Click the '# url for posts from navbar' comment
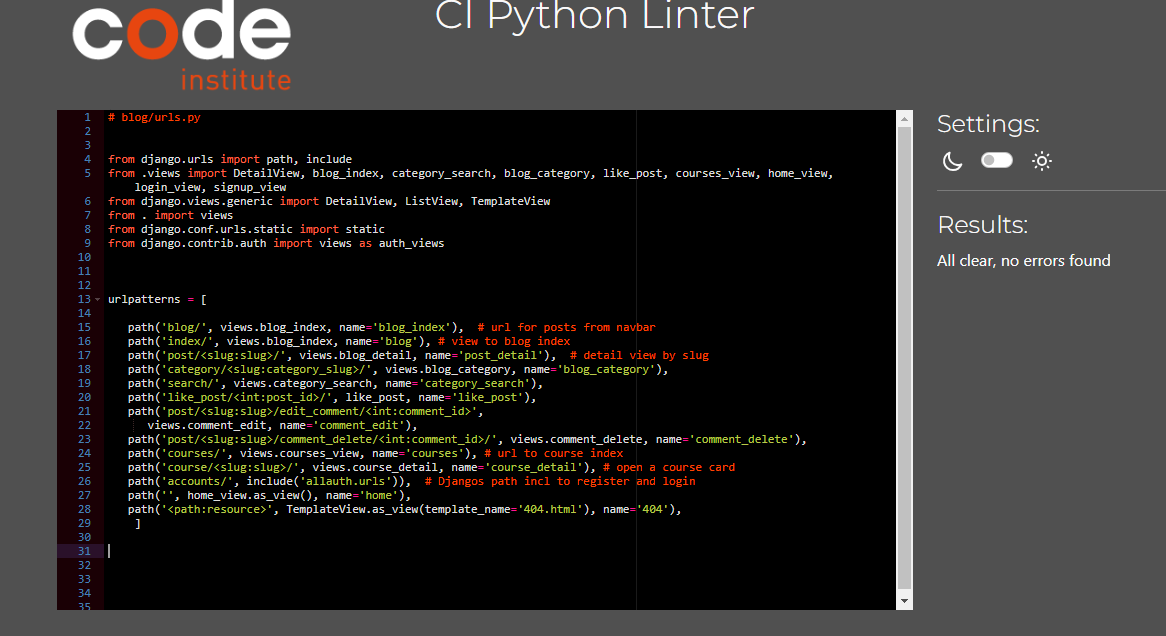This screenshot has width=1166, height=636. tap(567, 327)
